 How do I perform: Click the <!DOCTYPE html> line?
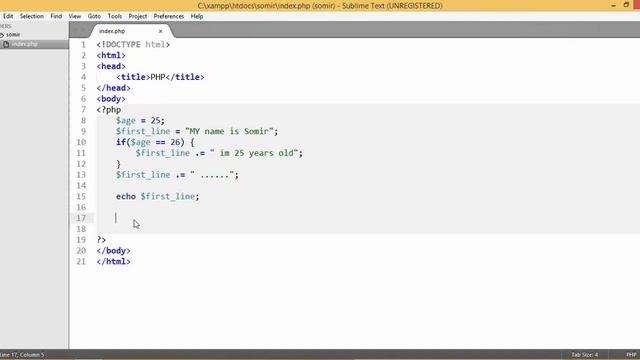click(x=133, y=44)
